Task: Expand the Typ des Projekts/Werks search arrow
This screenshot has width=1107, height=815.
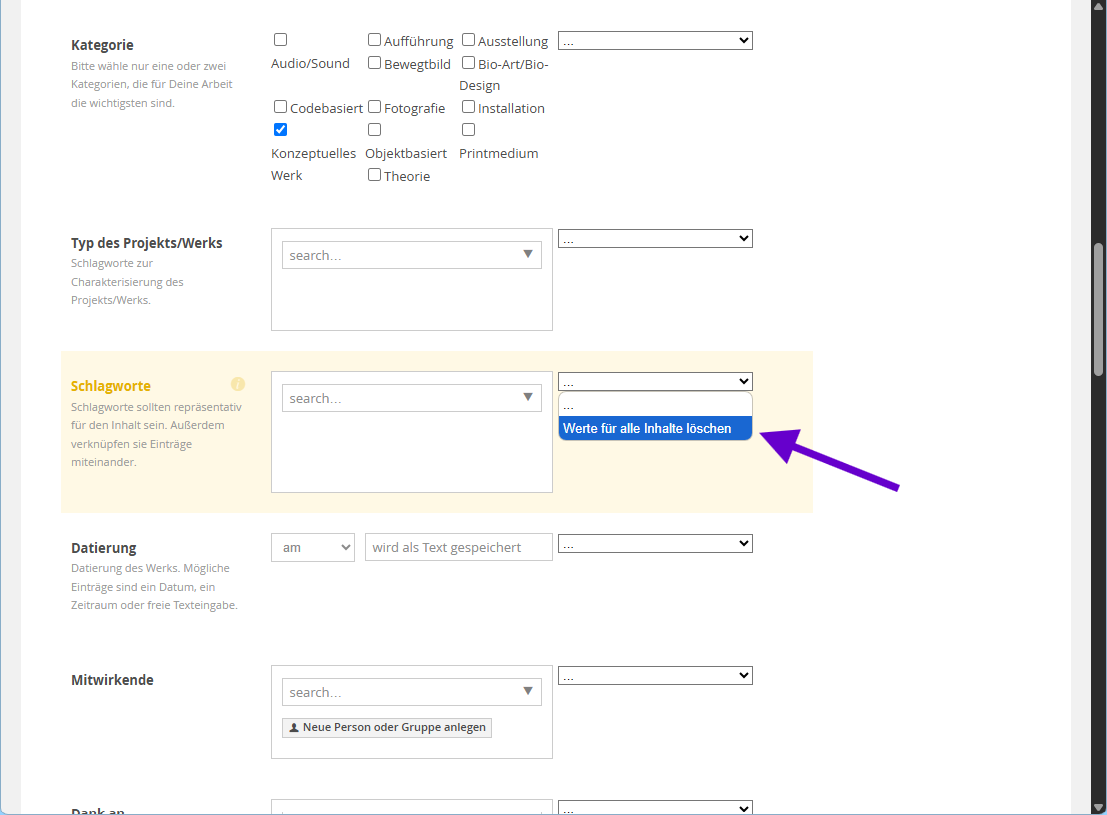Action: [x=528, y=255]
